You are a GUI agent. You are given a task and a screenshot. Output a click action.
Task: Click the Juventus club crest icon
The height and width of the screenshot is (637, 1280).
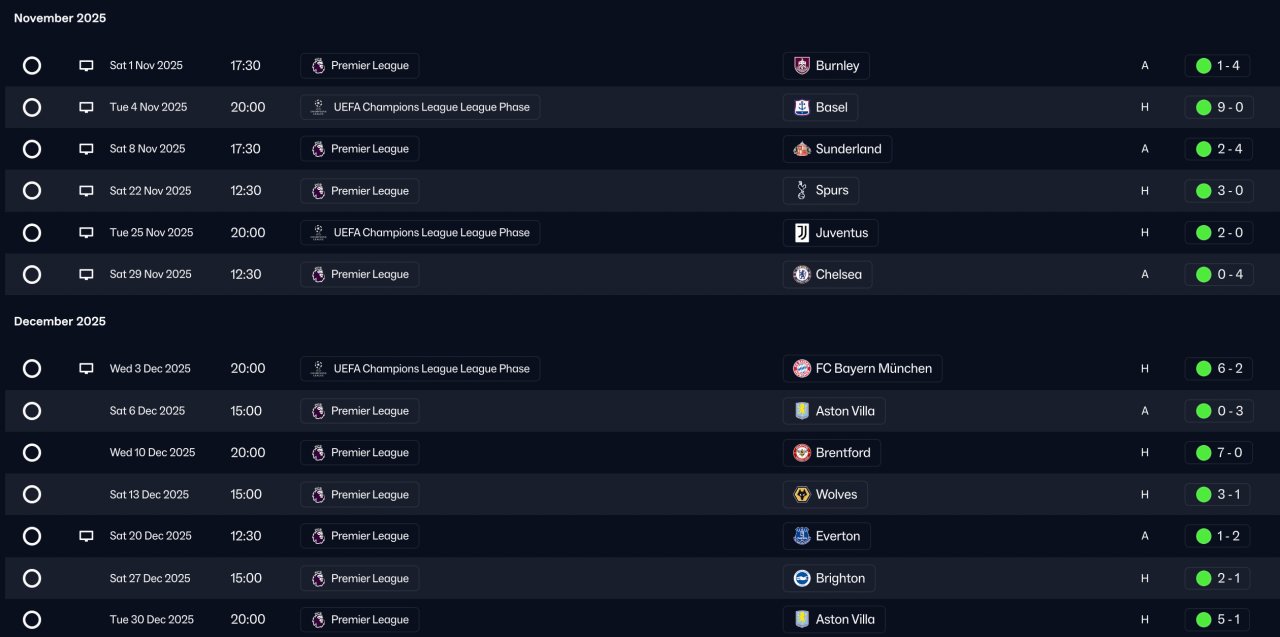tap(801, 233)
